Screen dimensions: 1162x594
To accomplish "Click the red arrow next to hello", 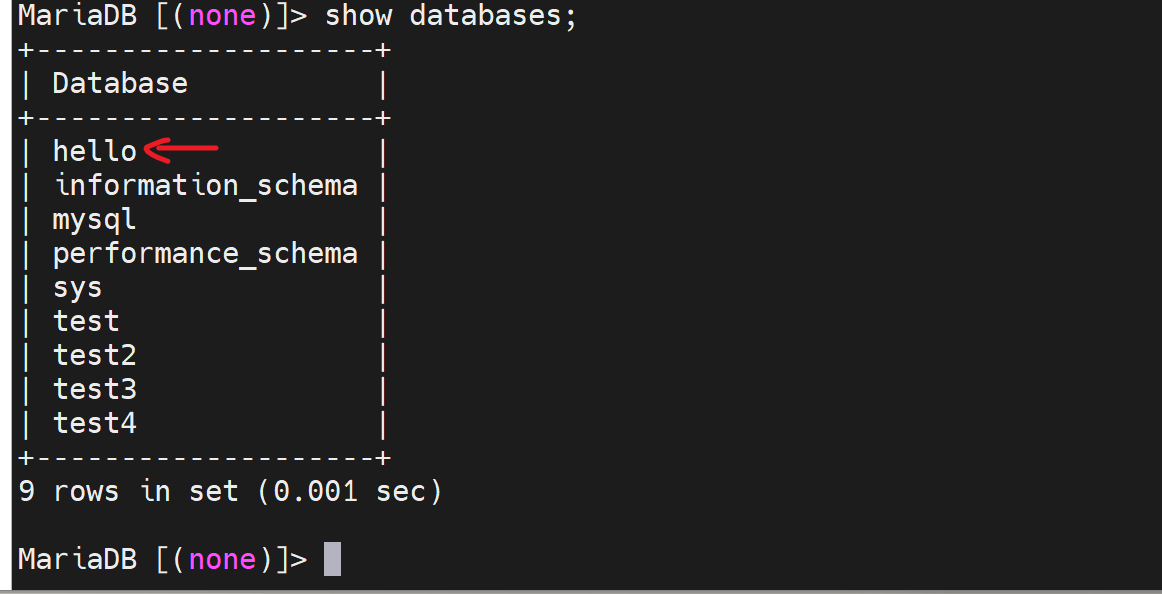I will (182, 151).
